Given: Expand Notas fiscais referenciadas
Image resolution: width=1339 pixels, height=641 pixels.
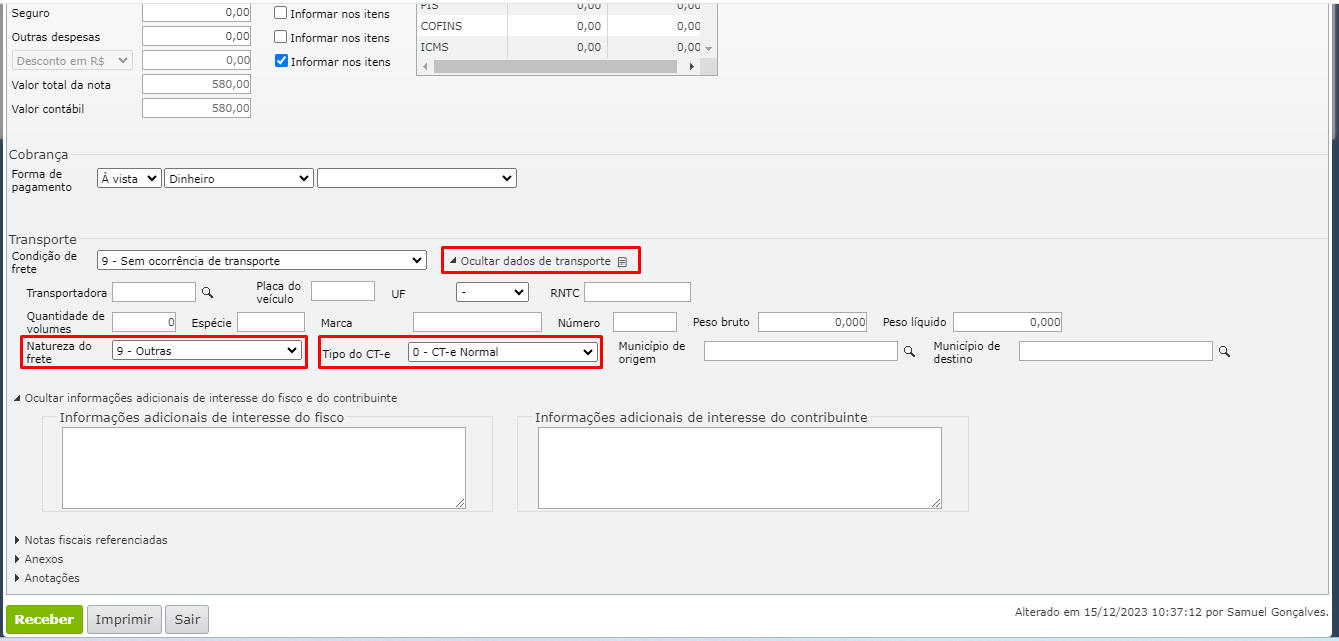Looking at the screenshot, I should [91, 540].
